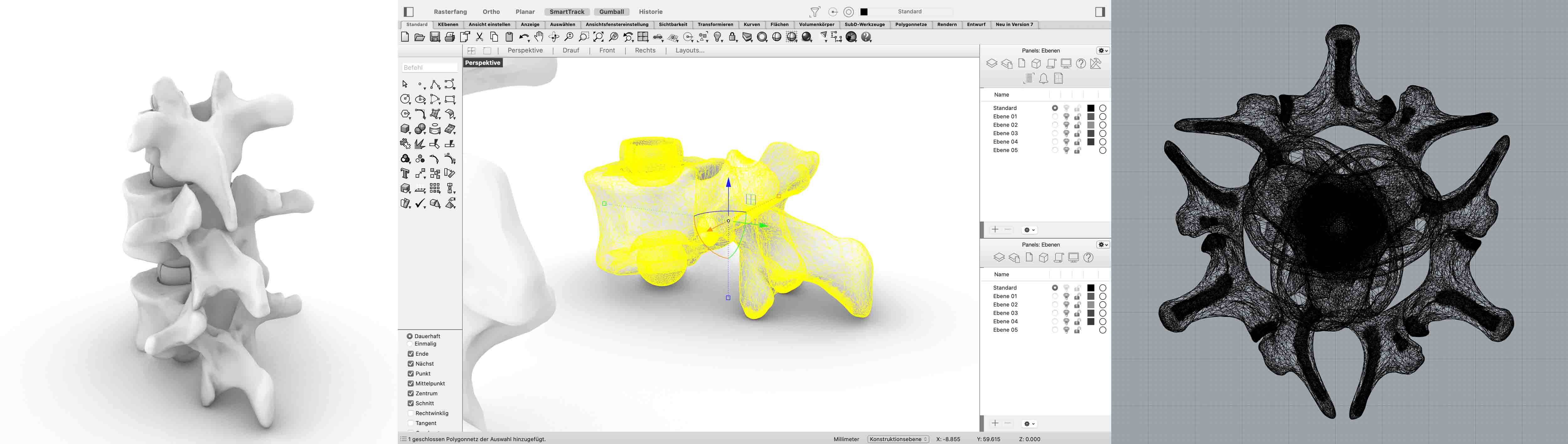Open the Notifications bell panel icon
Image resolution: width=1568 pixels, height=444 pixels.
(1043, 78)
